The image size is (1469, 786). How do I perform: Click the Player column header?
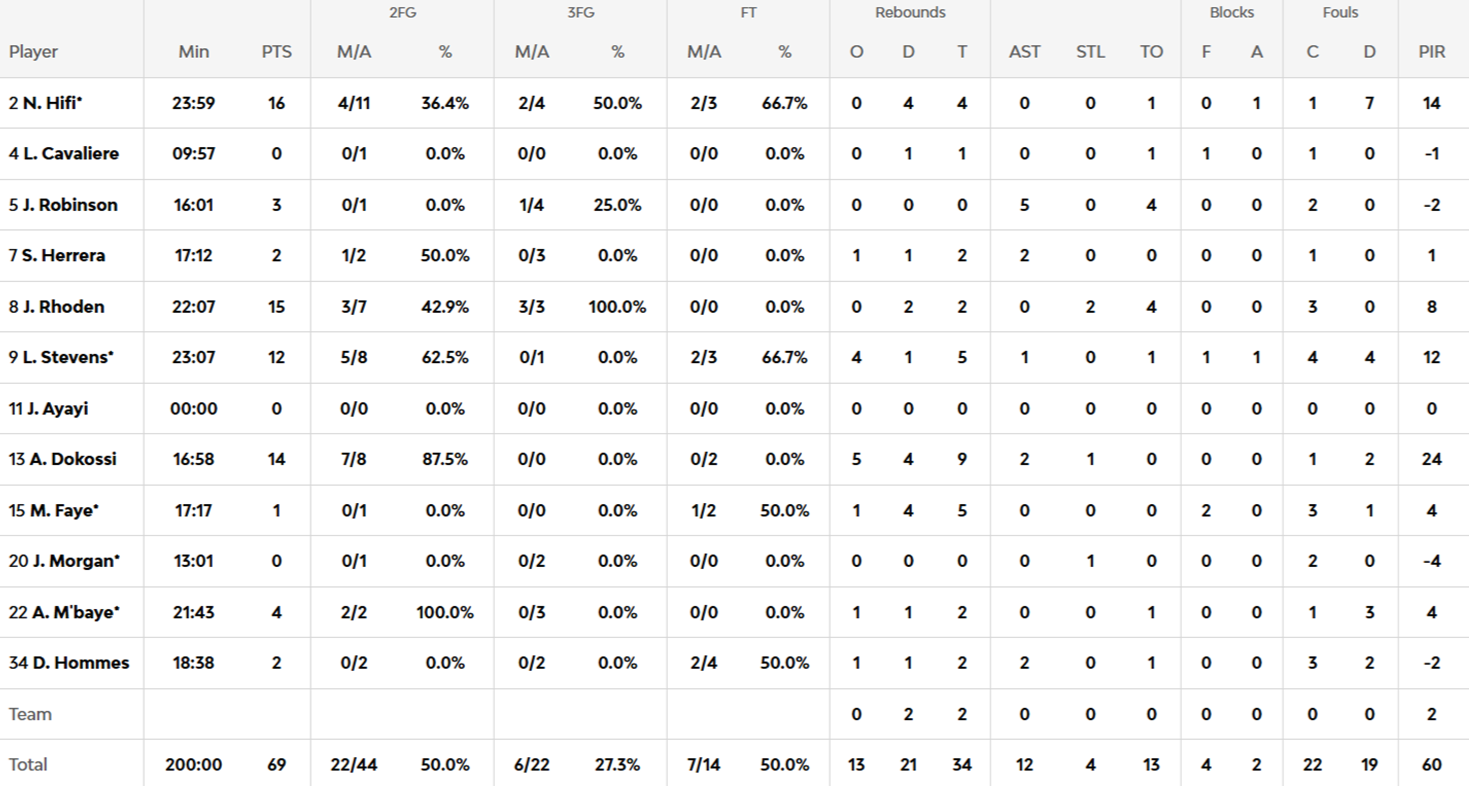[34, 52]
